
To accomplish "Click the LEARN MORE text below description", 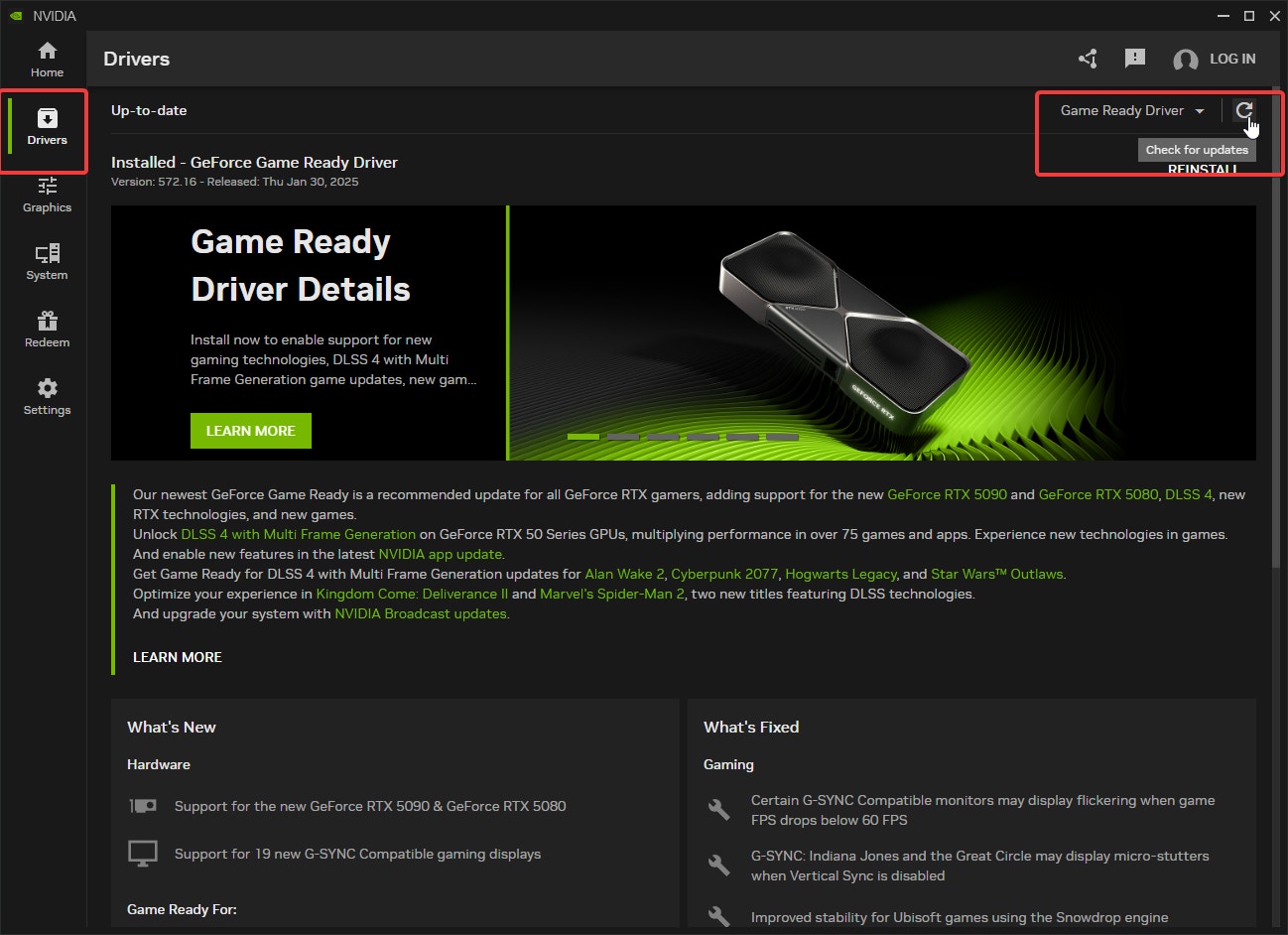I will point(178,657).
